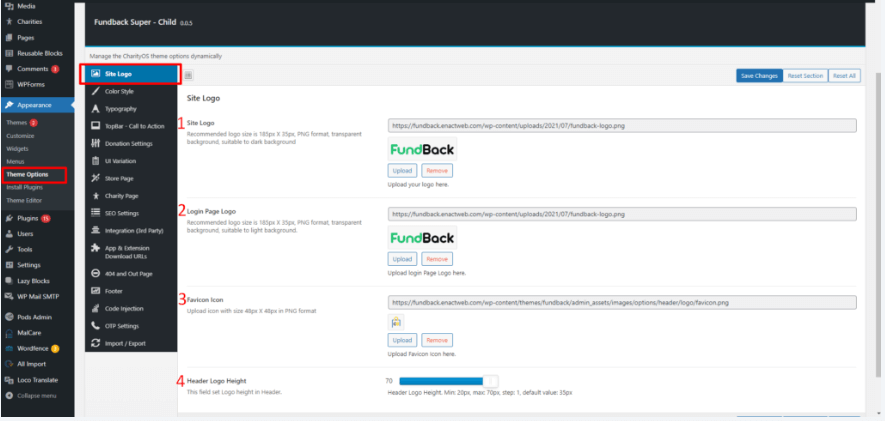The image size is (885, 421).
Task: Click Remove under Site Logo
Action: click(437, 170)
